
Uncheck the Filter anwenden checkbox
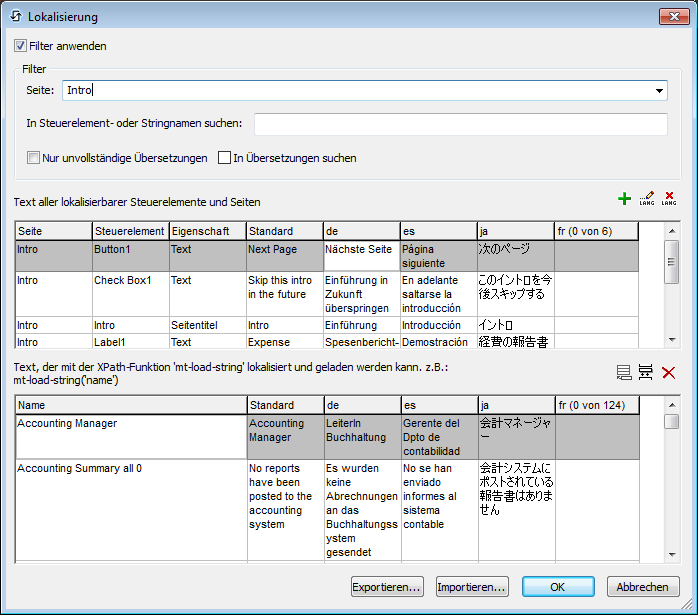click(21, 46)
